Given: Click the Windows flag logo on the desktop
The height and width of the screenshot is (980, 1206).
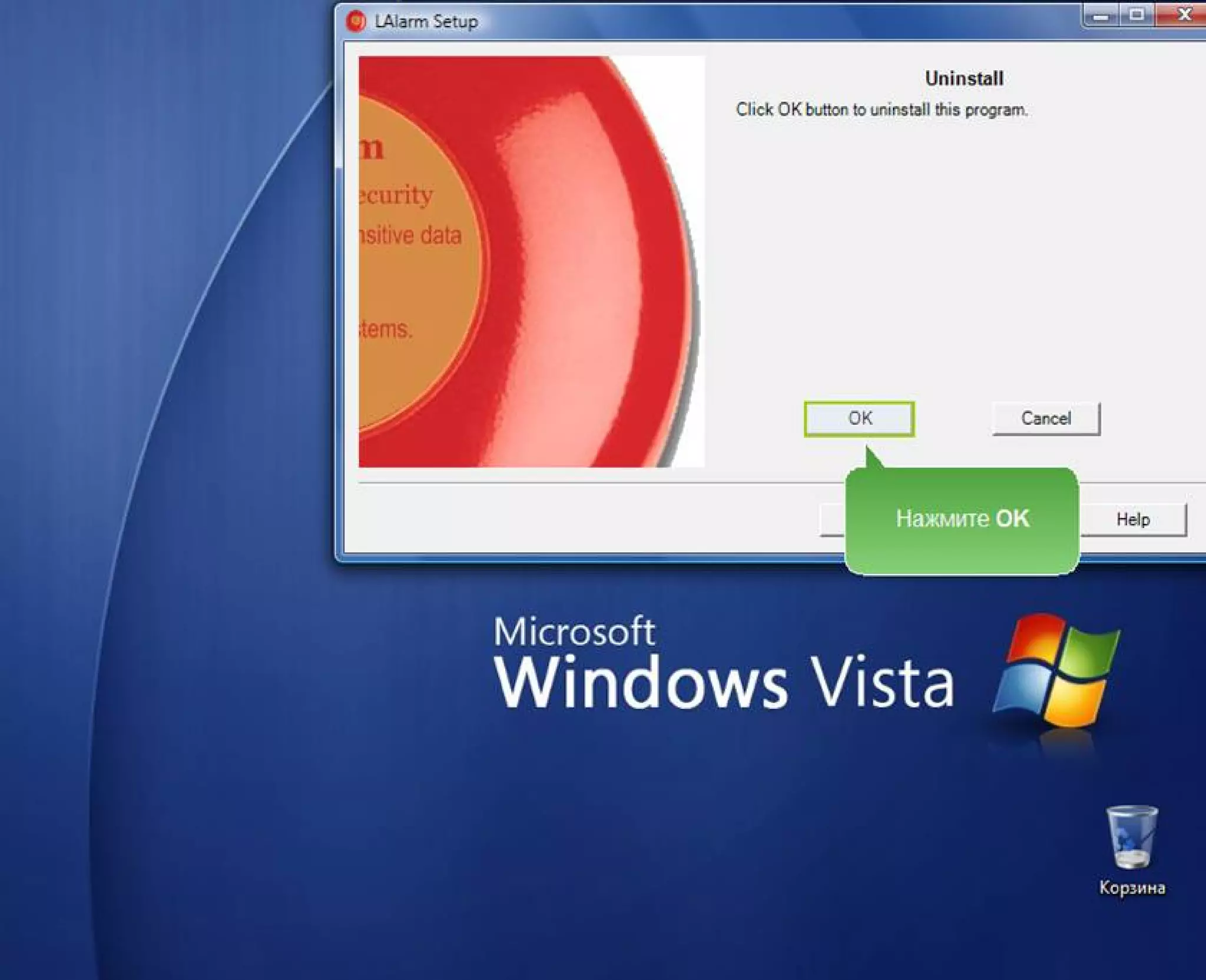Looking at the screenshot, I should tap(1057, 671).
